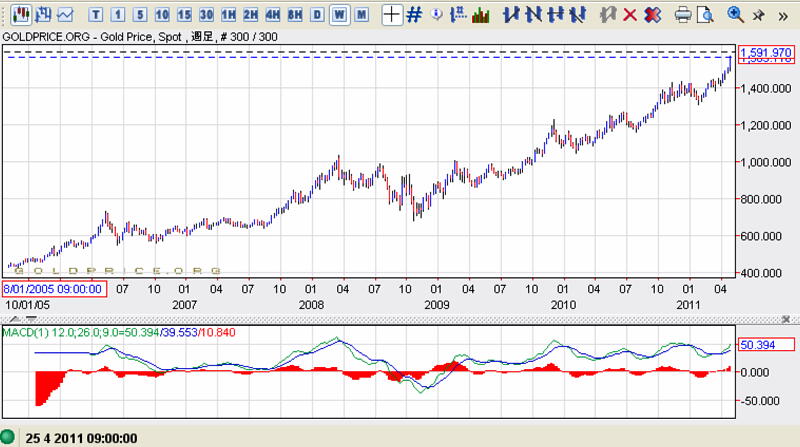Click the 1,591.970 current price label
The height and width of the screenshot is (447, 800).
(x=766, y=52)
